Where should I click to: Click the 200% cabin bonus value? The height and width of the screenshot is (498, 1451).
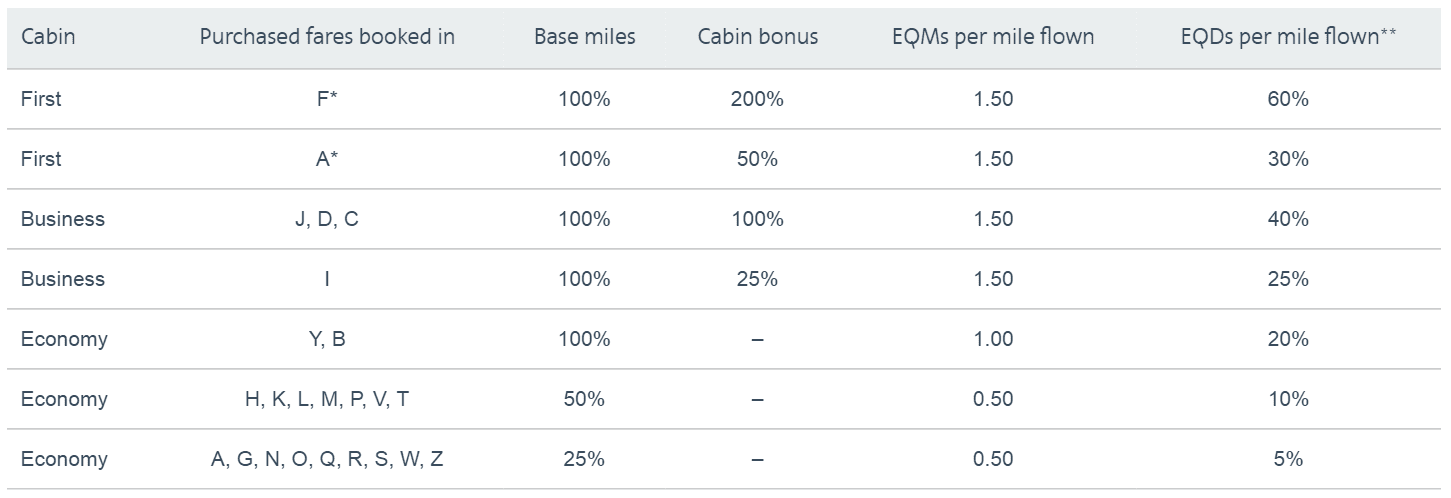point(758,99)
